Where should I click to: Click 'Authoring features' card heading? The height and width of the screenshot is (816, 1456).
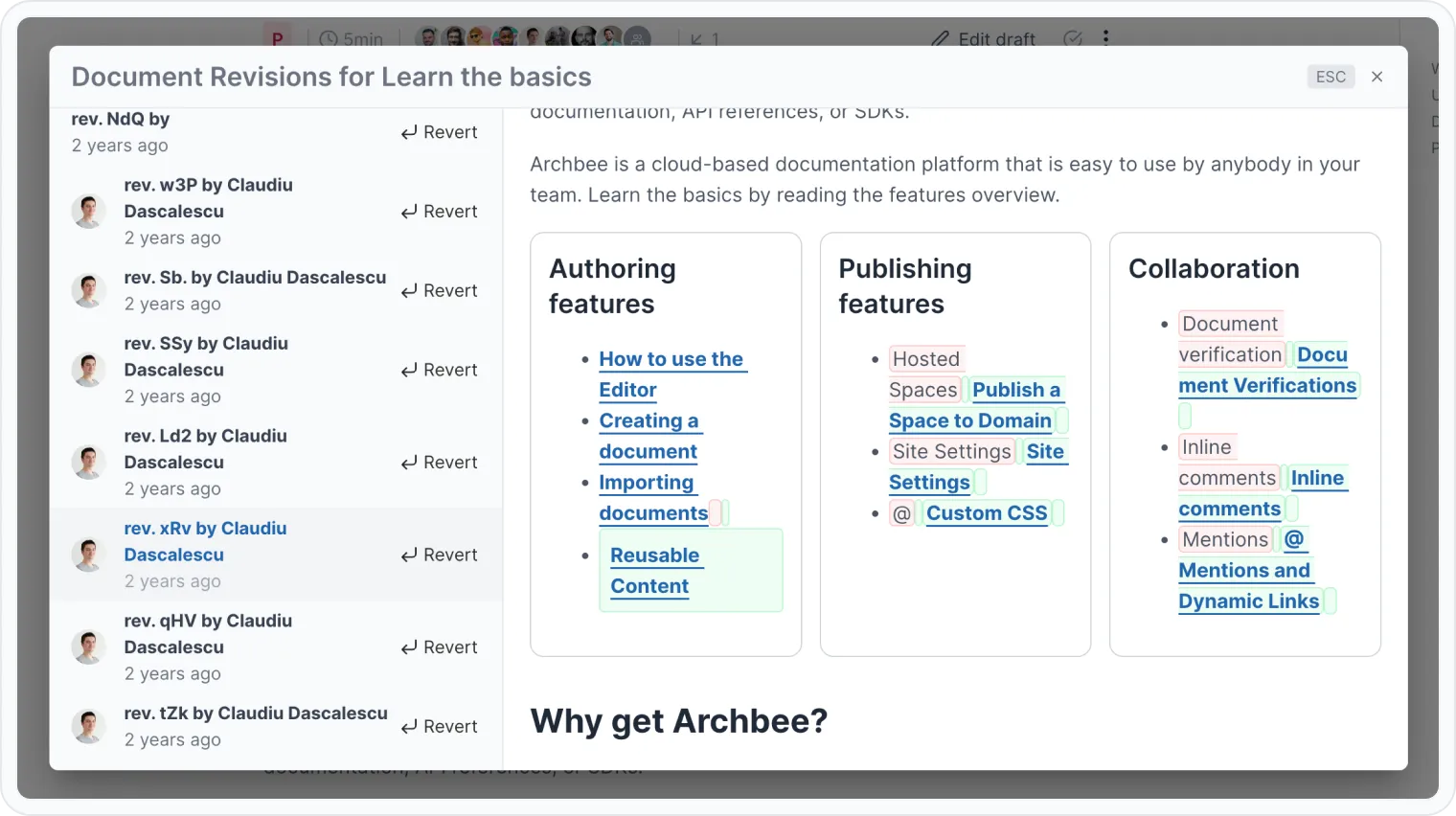point(613,286)
